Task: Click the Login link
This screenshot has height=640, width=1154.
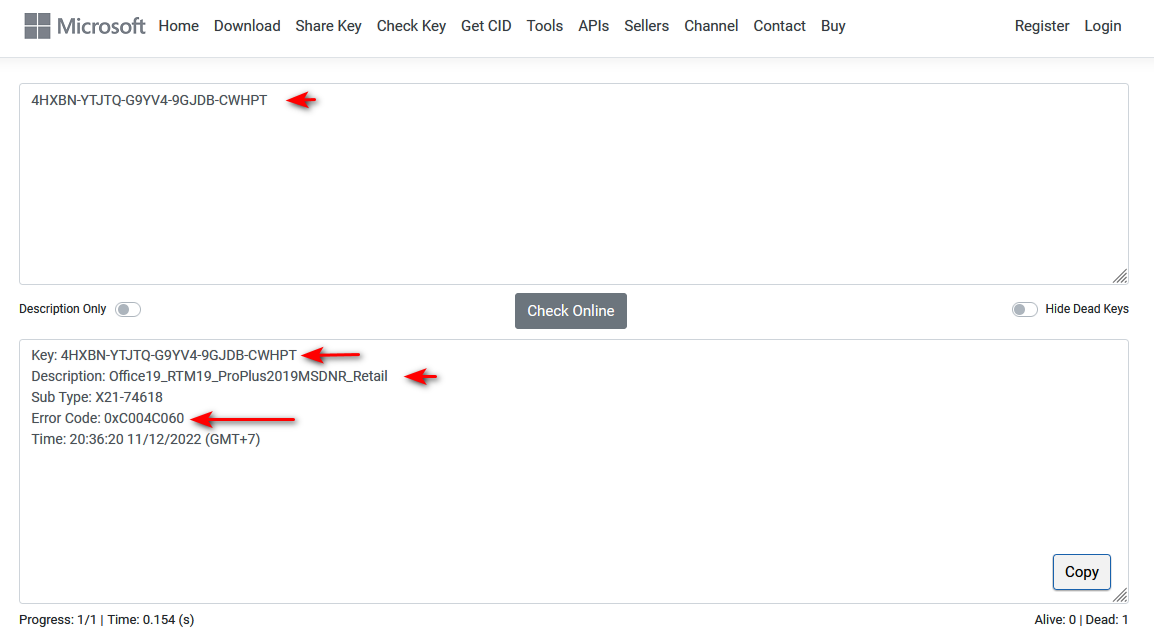Action: (1103, 26)
